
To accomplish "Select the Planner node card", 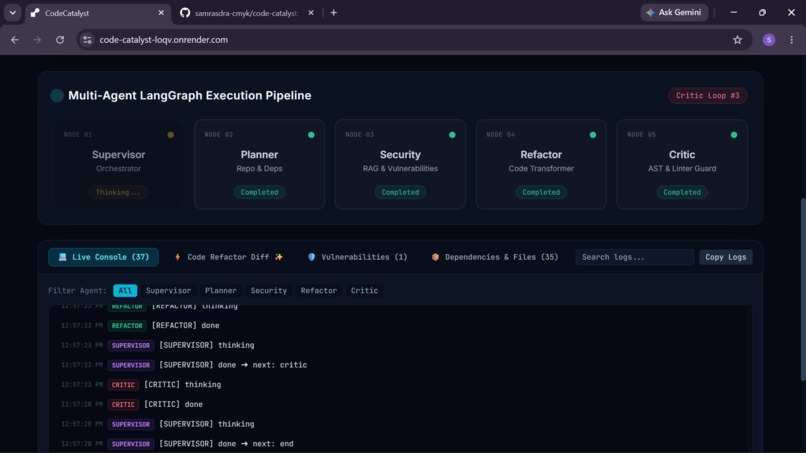I will [x=259, y=164].
